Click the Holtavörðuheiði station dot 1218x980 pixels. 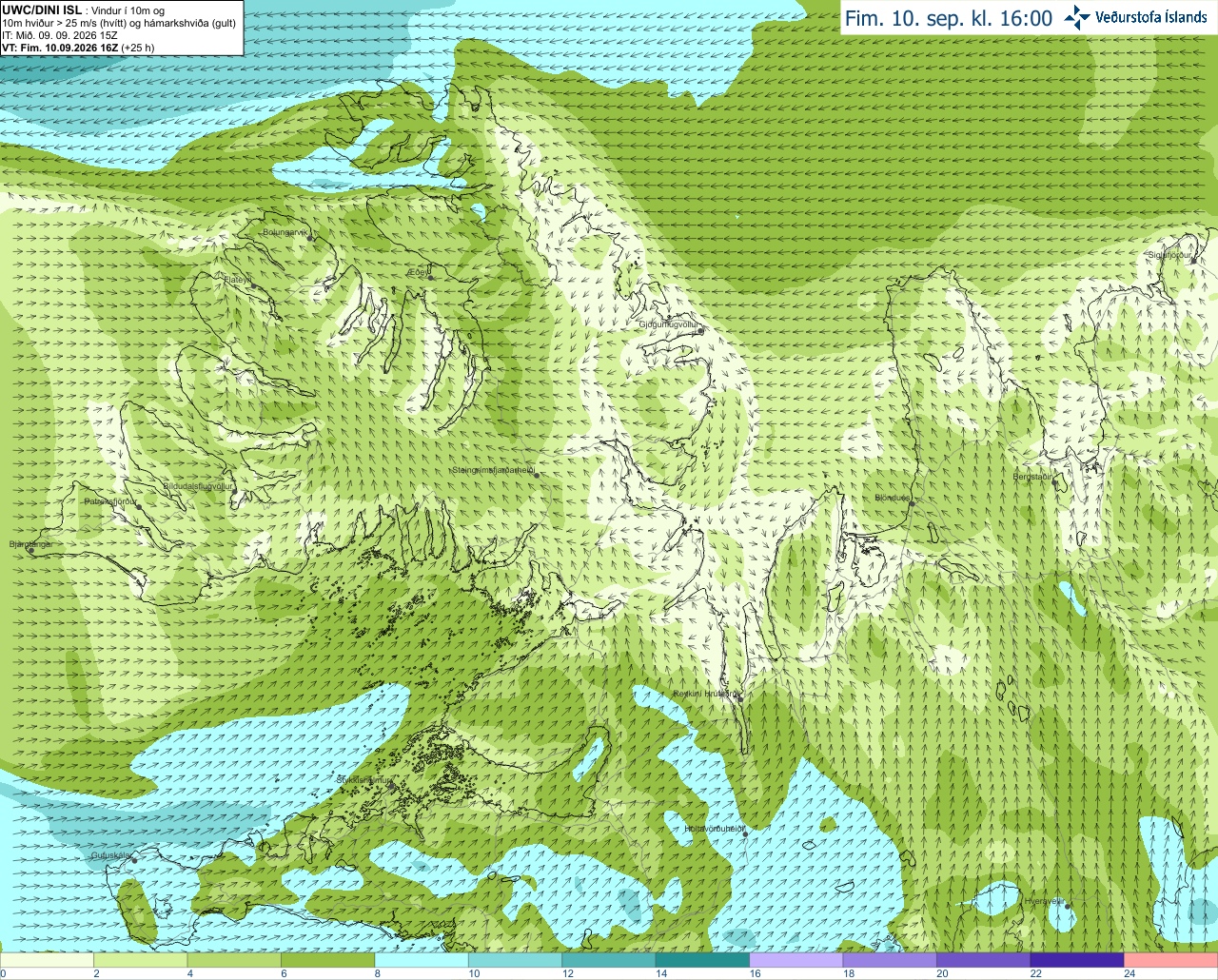point(745,834)
